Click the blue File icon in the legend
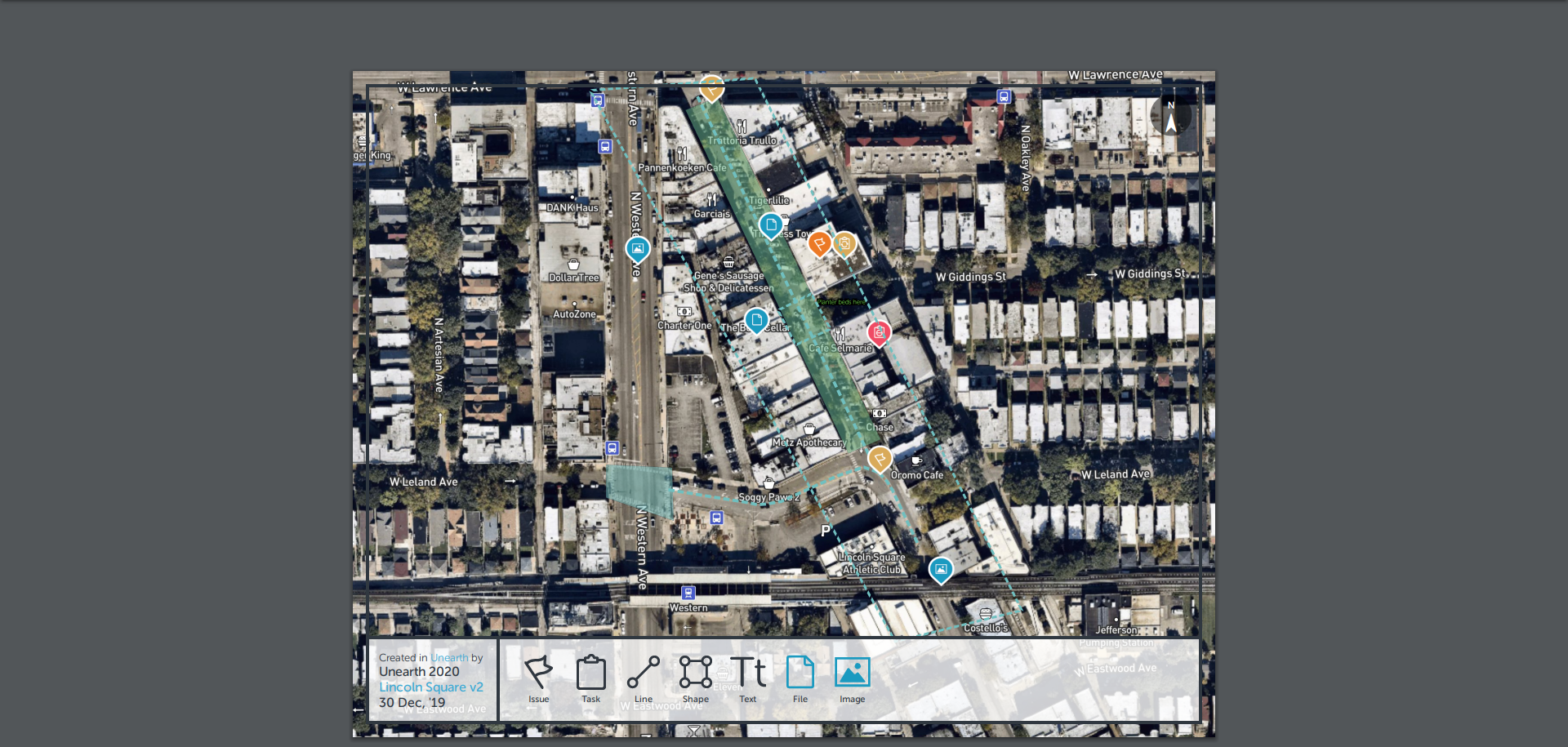The image size is (1568, 747). tap(800, 672)
